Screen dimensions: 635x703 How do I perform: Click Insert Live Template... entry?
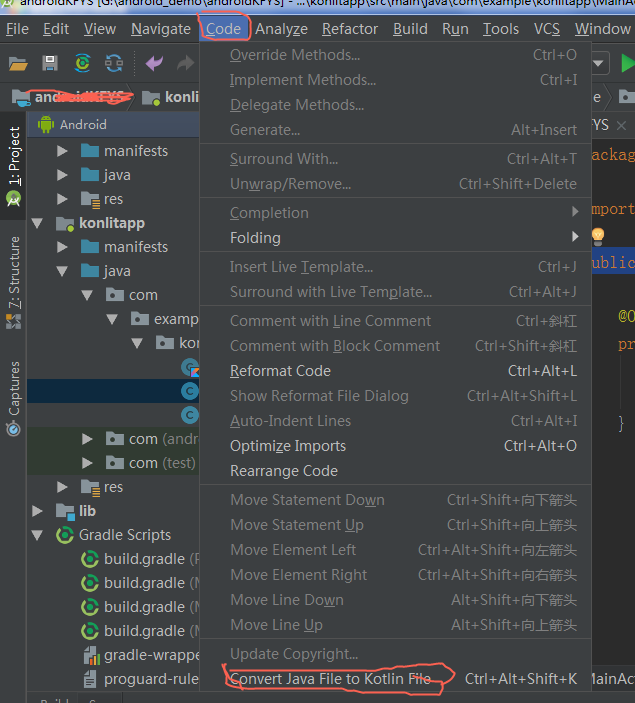click(x=395, y=267)
